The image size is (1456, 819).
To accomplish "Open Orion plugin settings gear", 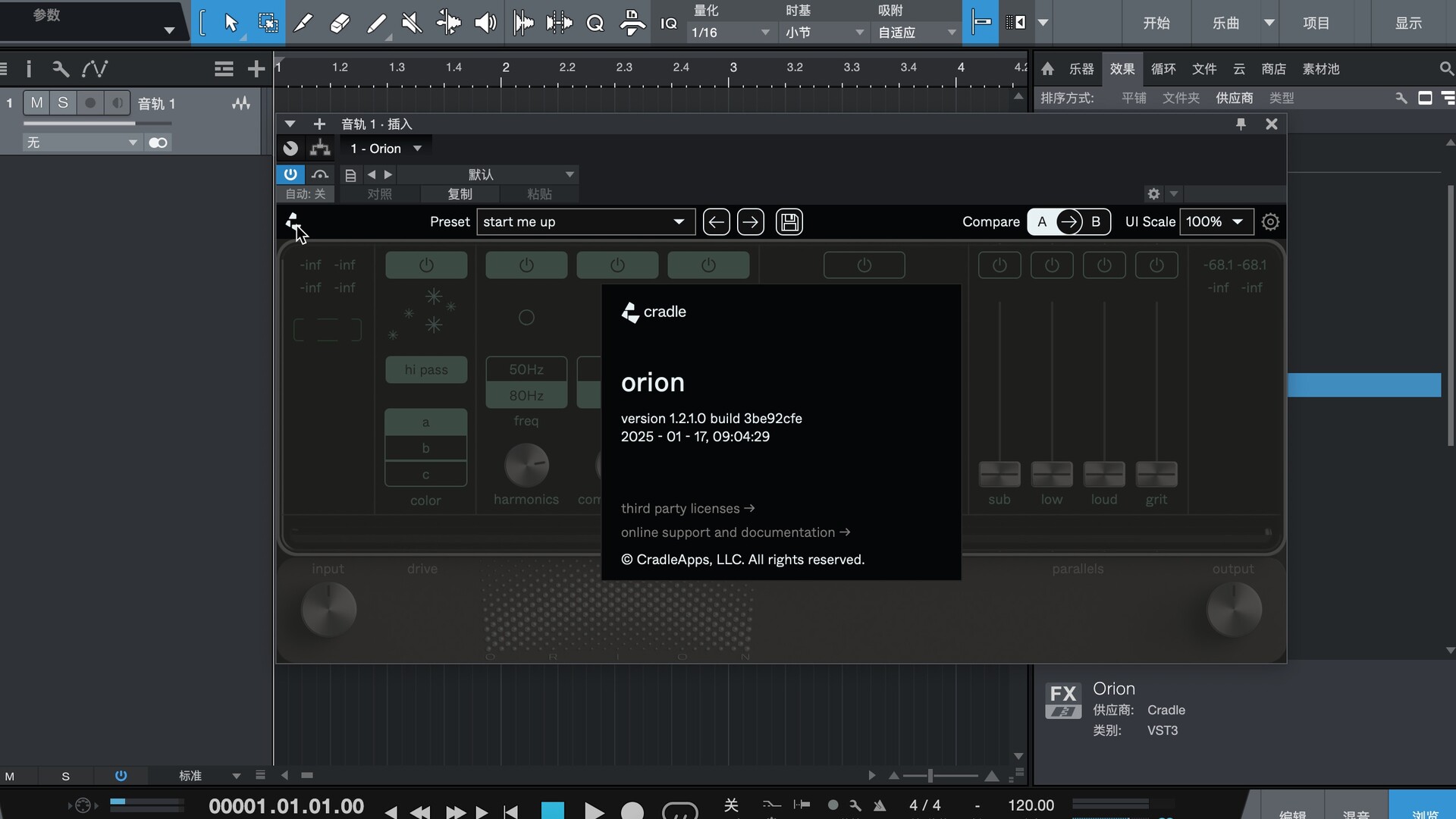I will pyautogui.click(x=1270, y=221).
